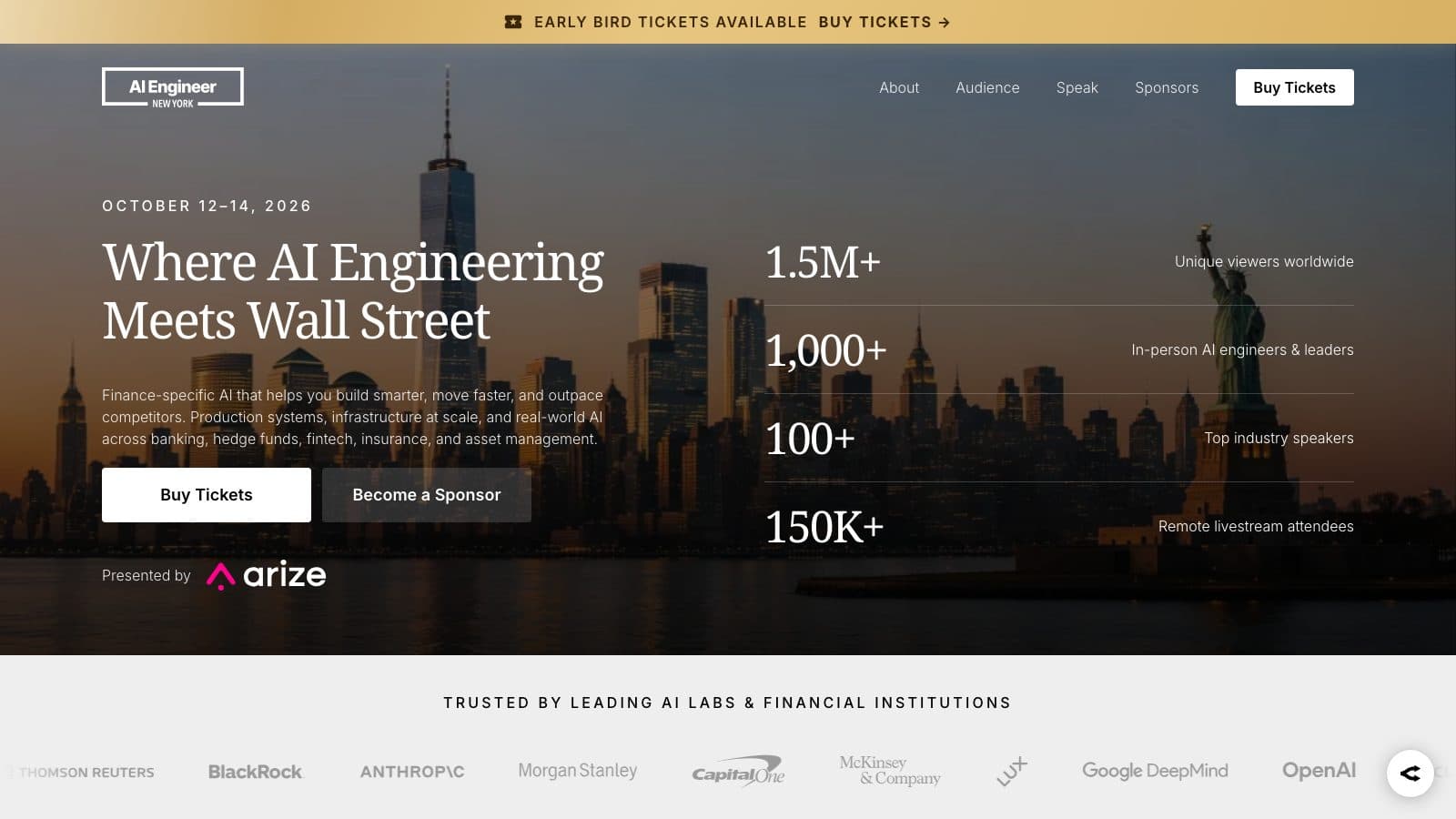This screenshot has width=1456, height=819.
Task: Click the 1,000+ statistic
Action: (825, 350)
